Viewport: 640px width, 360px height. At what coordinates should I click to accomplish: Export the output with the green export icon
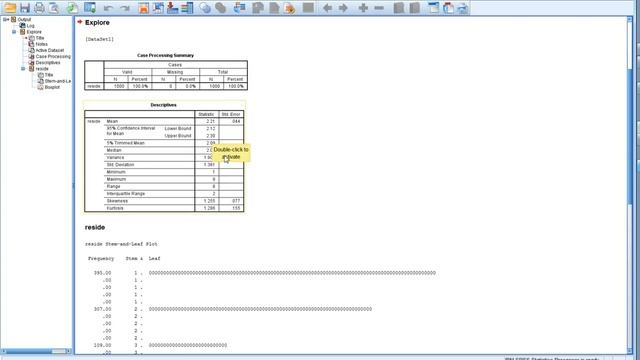pos(72,7)
